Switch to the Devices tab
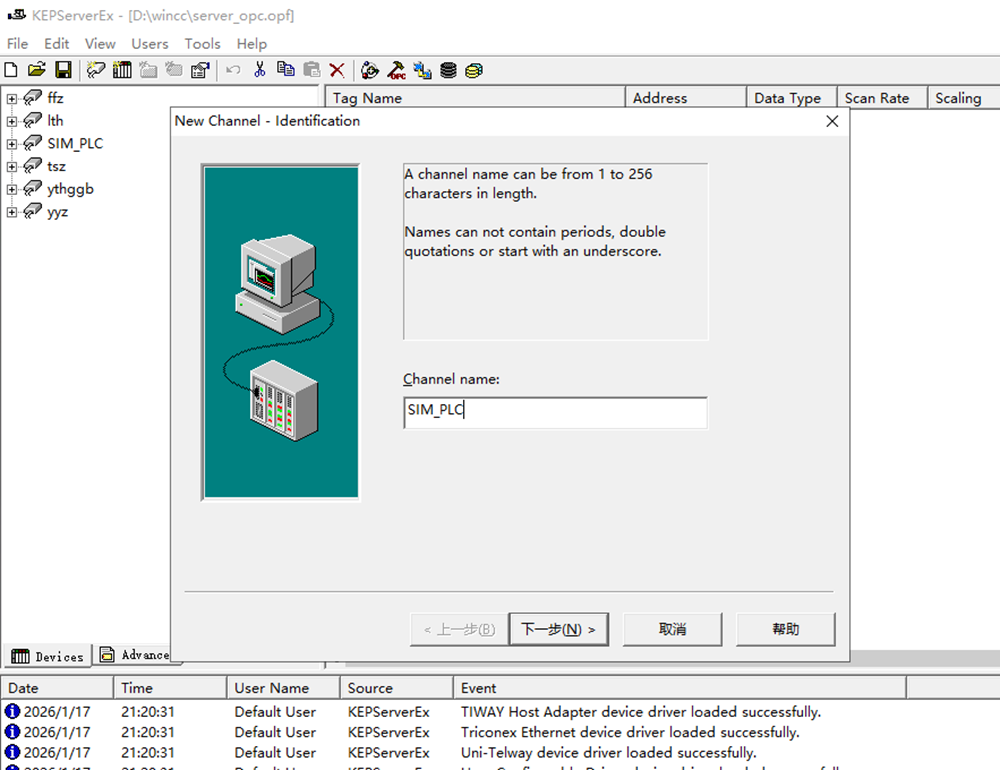This screenshot has height=770, width=1000. click(48, 656)
